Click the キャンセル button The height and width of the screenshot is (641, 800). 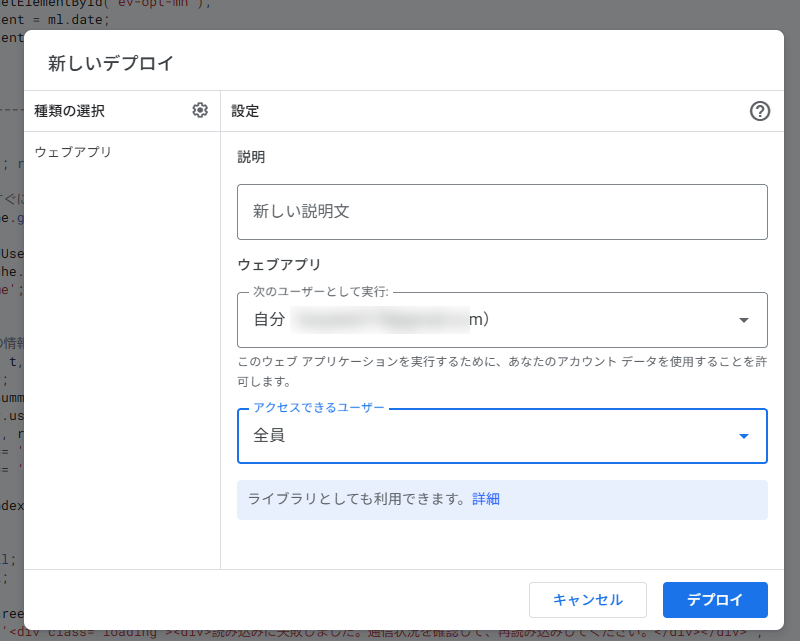[x=588, y=600]
